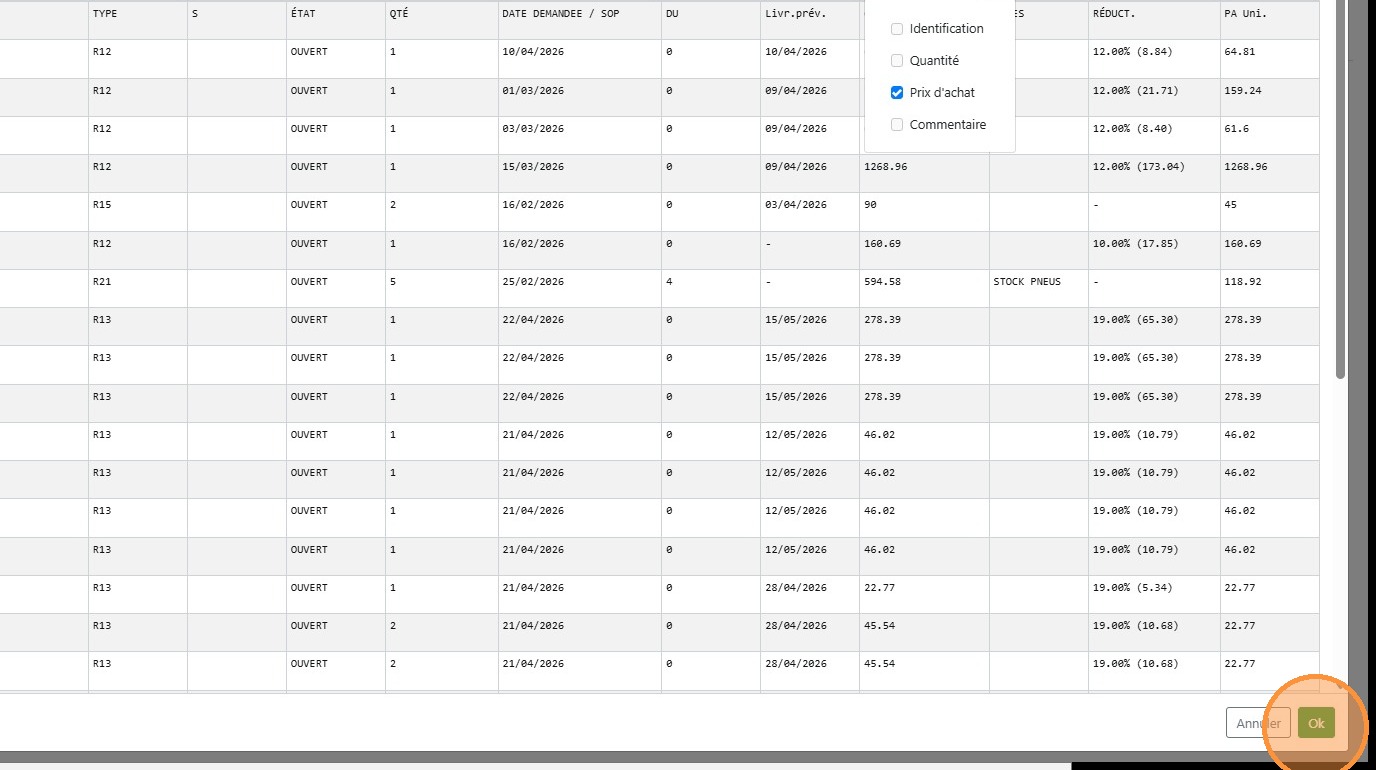This screenshot has height=770, width=1376.
Task: Confirm with the Ok button
Action: click(x=1316, y=723)
